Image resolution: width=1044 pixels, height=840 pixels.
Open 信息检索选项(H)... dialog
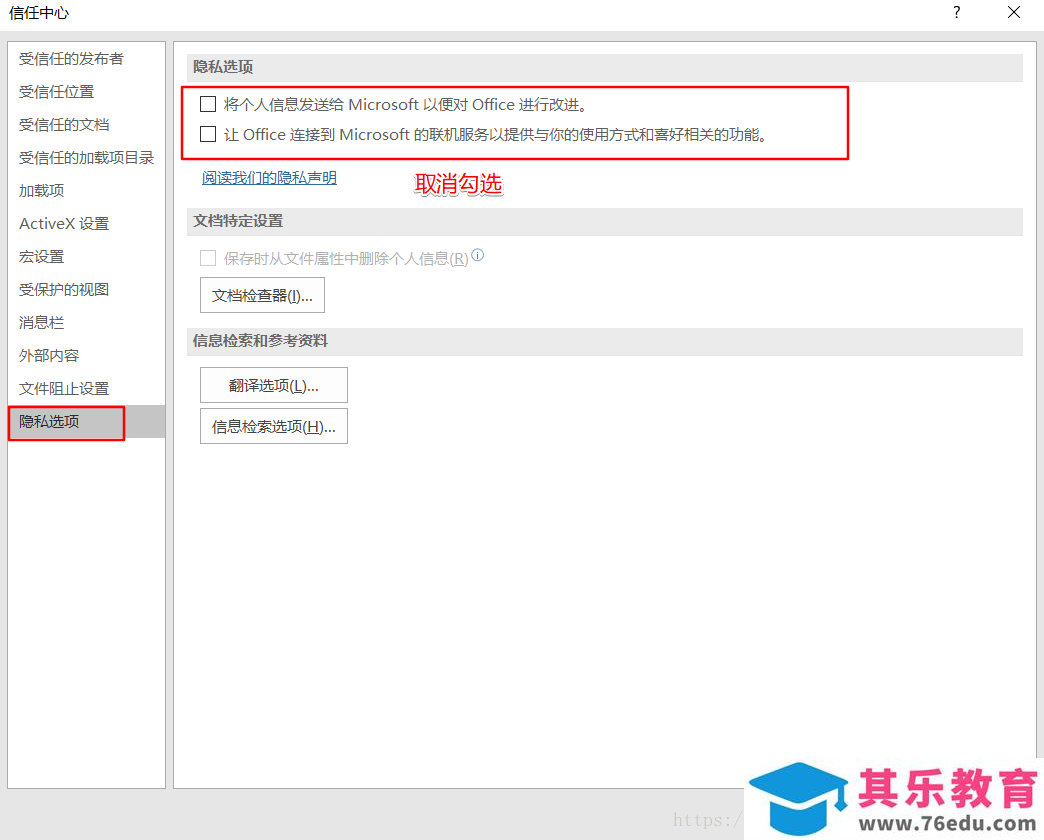click(274, 427)
